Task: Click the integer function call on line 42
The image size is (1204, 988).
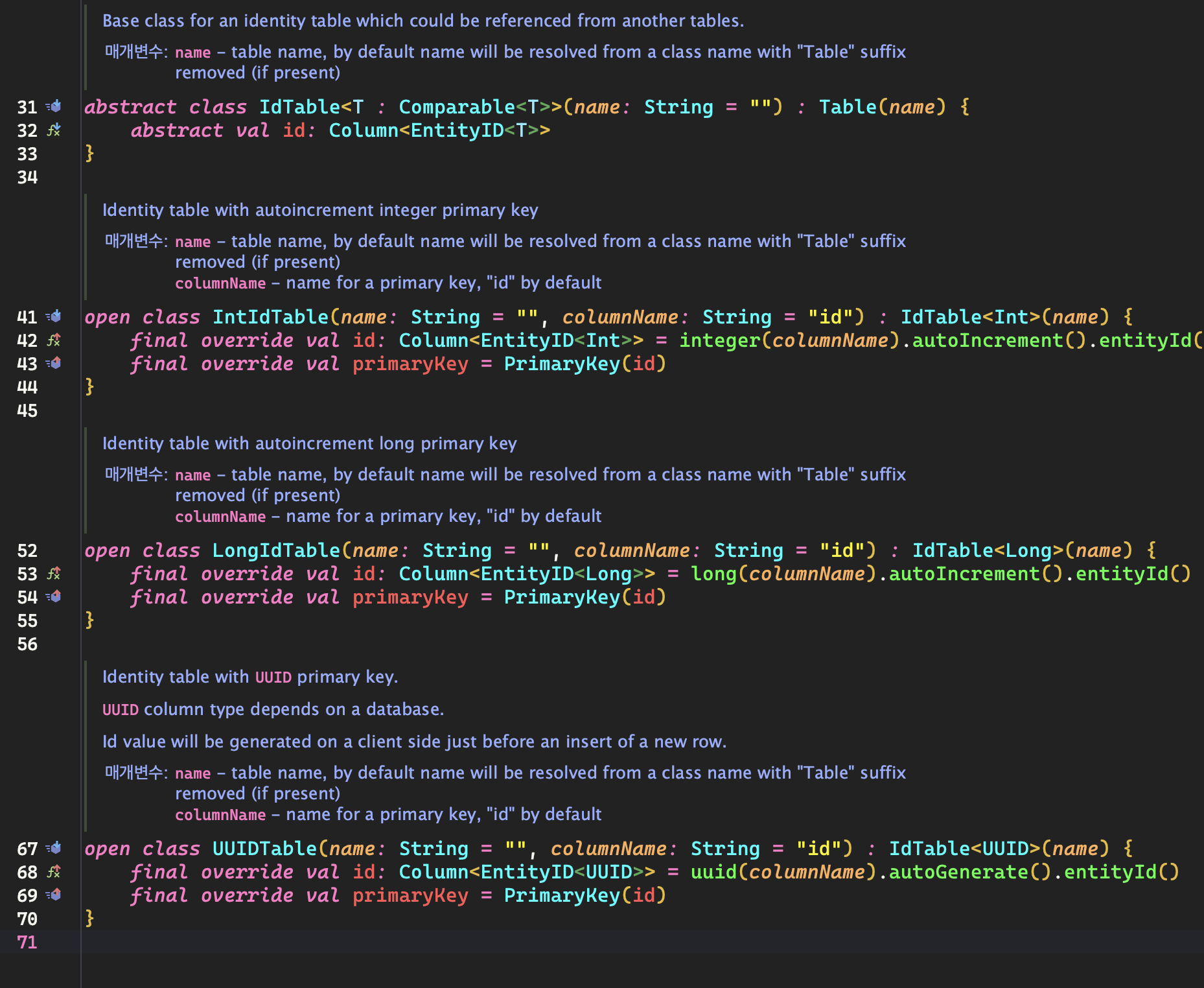Action: click(x=719, y=340)
